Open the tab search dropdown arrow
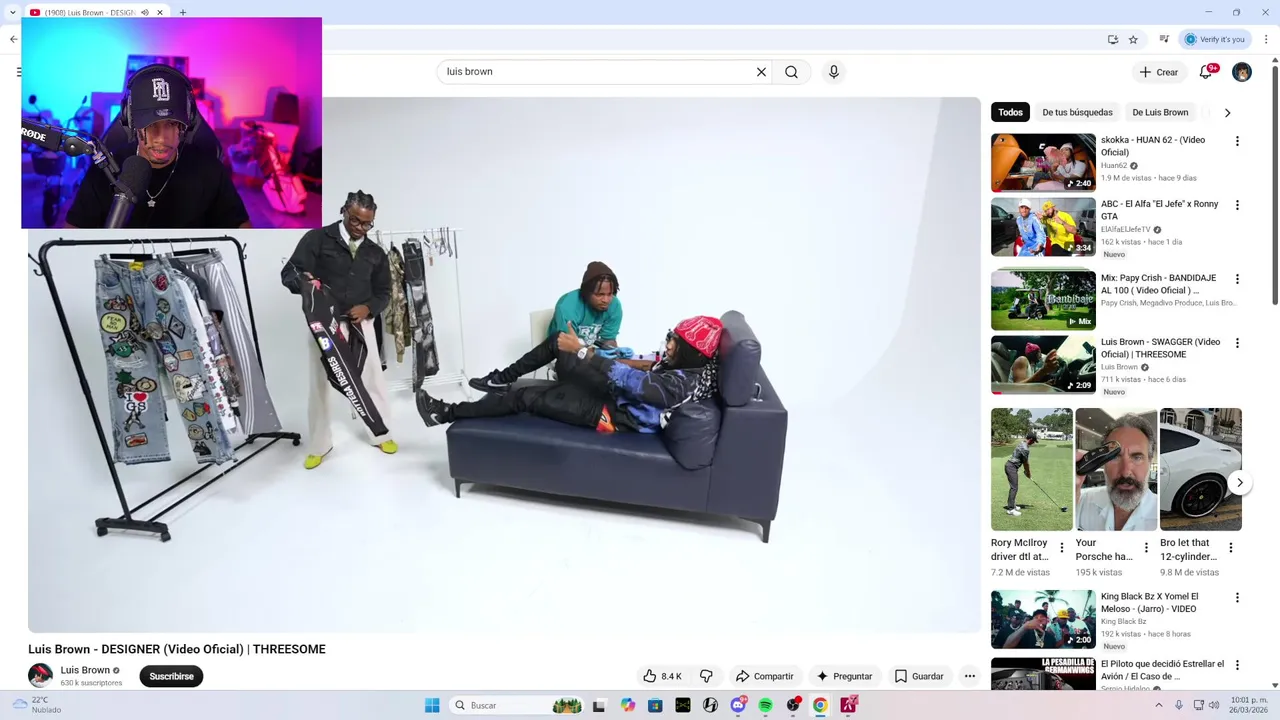 (x=14, y=13)
